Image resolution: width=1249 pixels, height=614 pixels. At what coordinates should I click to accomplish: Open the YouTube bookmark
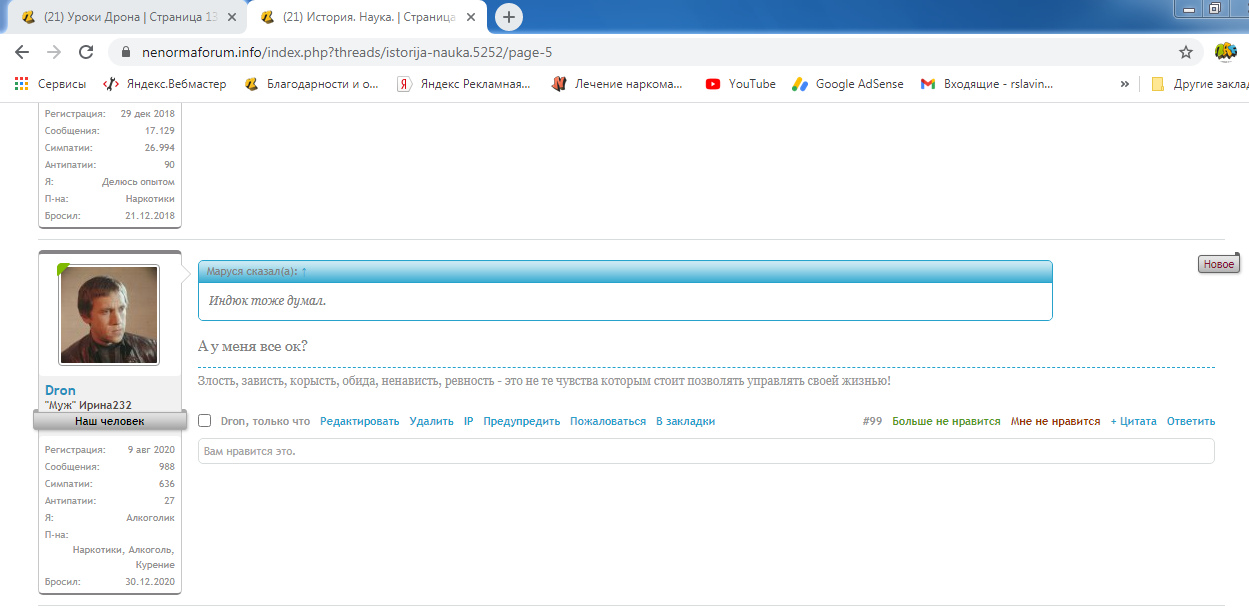(740, 84)
